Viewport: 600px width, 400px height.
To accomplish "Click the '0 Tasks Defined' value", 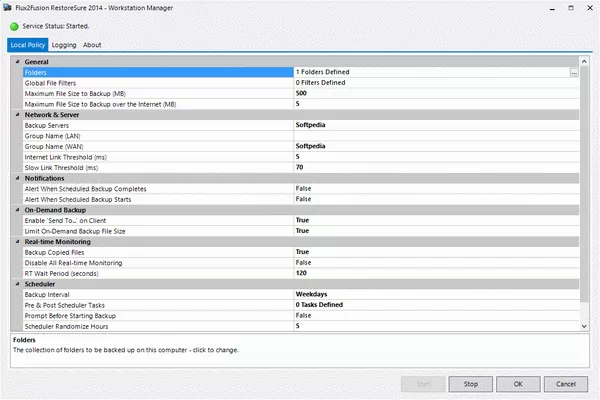I will [x=319, y=305].
